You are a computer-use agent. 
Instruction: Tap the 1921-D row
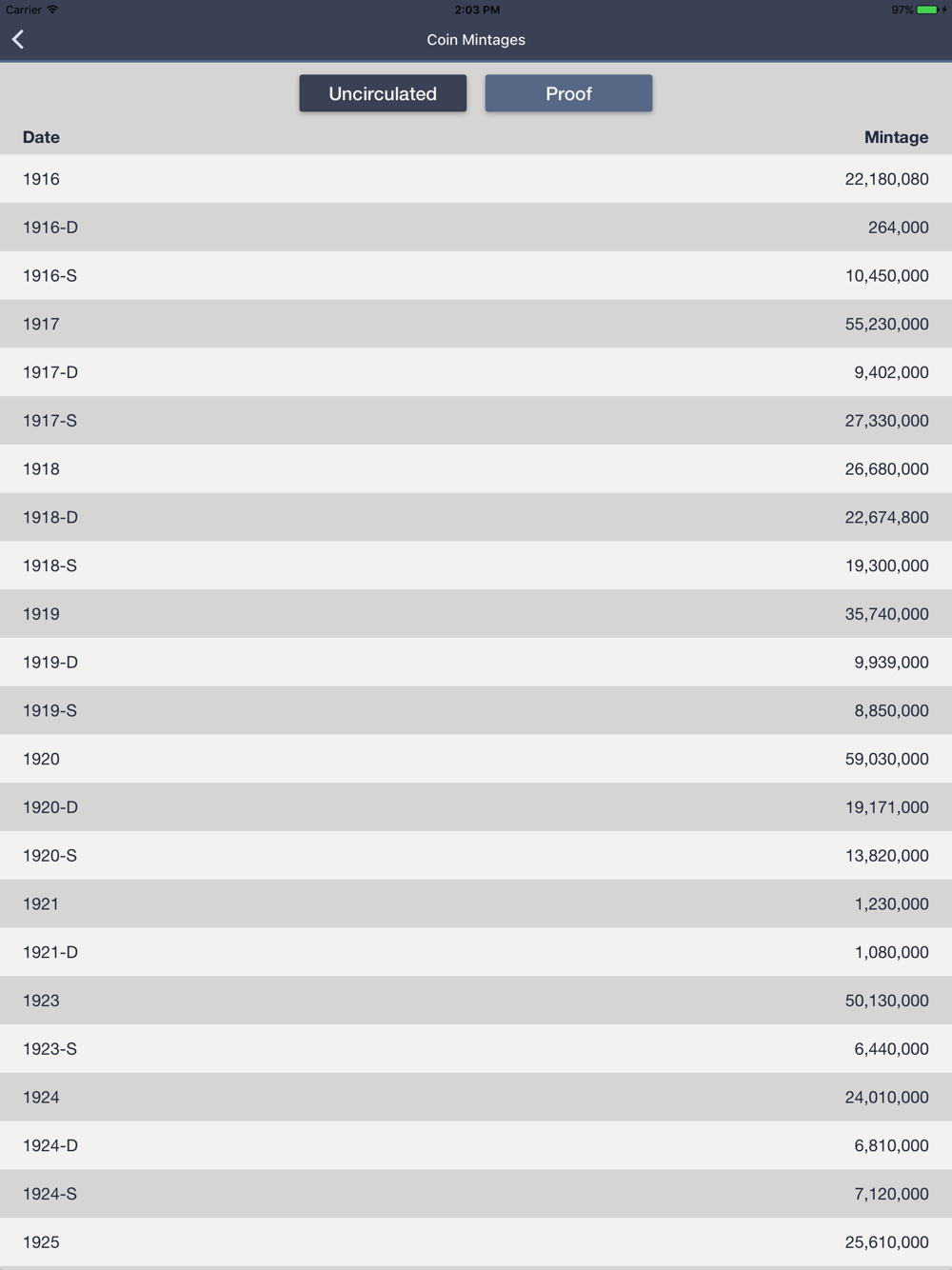[x=476, y=952]
